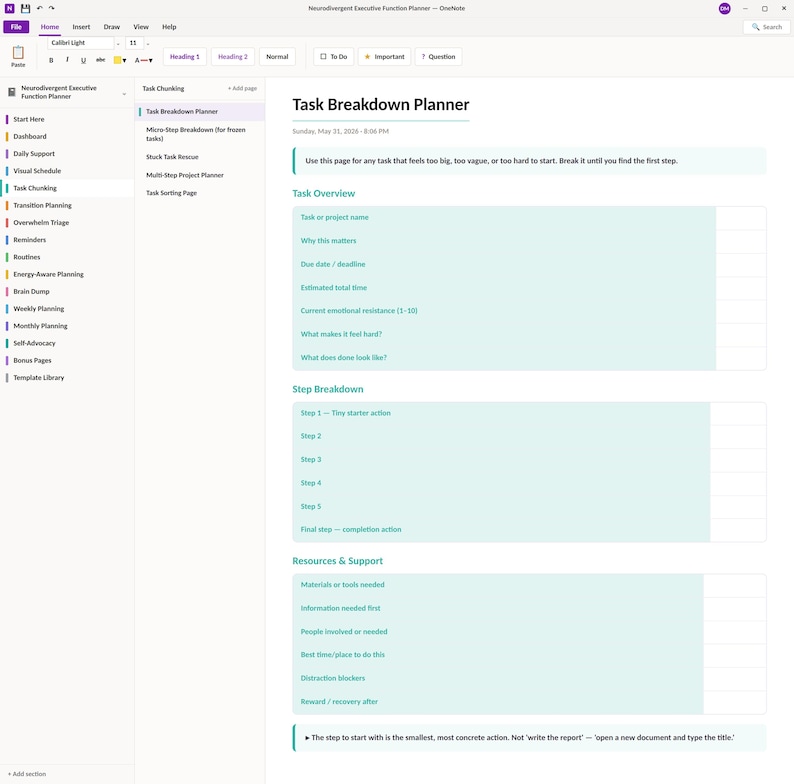Click the Add page link
The width and height of the screenshot is (794, 784).
[x=243, y=89]
